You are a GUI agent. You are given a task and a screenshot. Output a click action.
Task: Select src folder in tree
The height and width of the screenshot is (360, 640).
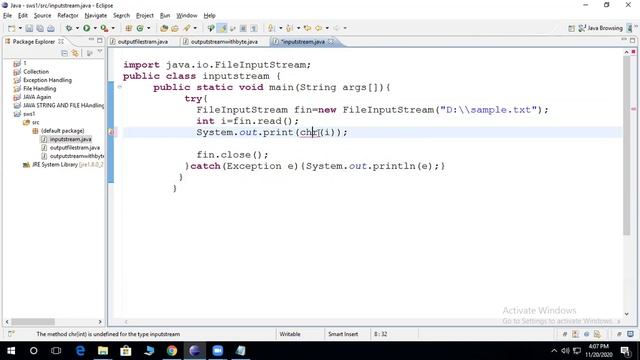[36, 122]
